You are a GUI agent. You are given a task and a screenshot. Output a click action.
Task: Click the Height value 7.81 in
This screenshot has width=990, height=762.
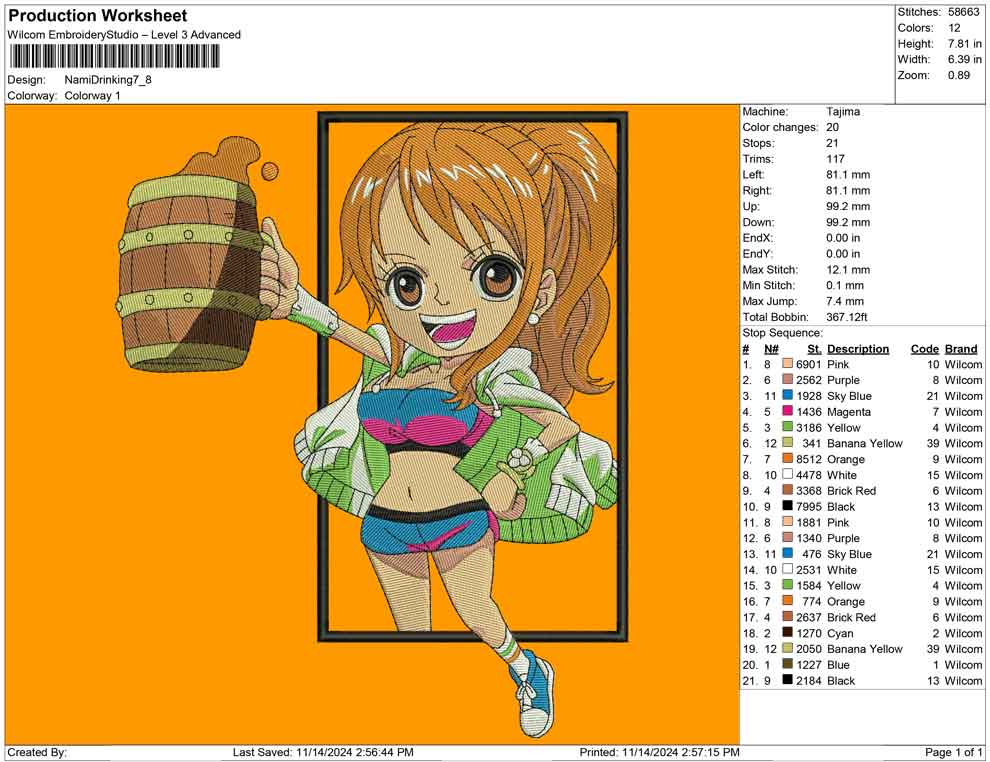tap(965, 44)
